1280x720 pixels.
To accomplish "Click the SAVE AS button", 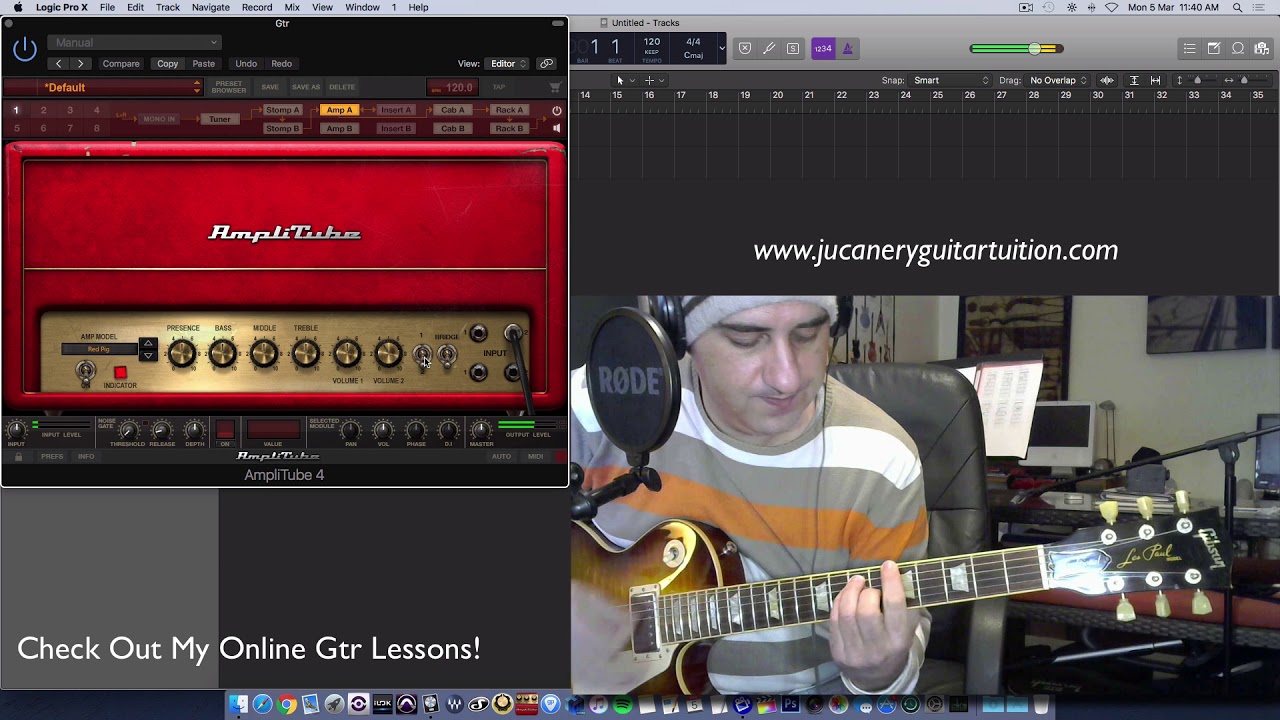I will (x=306, y=87).
